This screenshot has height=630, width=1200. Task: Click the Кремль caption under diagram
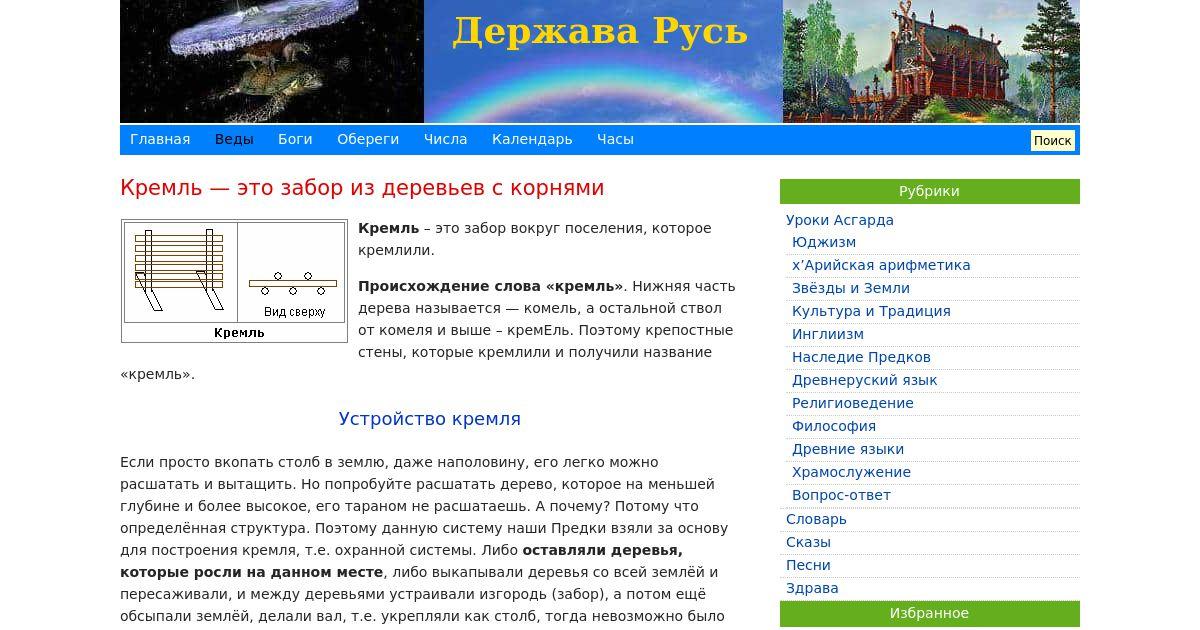coord(239,332)
